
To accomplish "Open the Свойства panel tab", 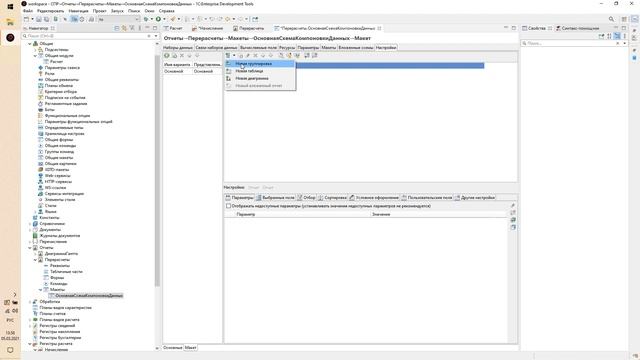I will click(536, 28).
